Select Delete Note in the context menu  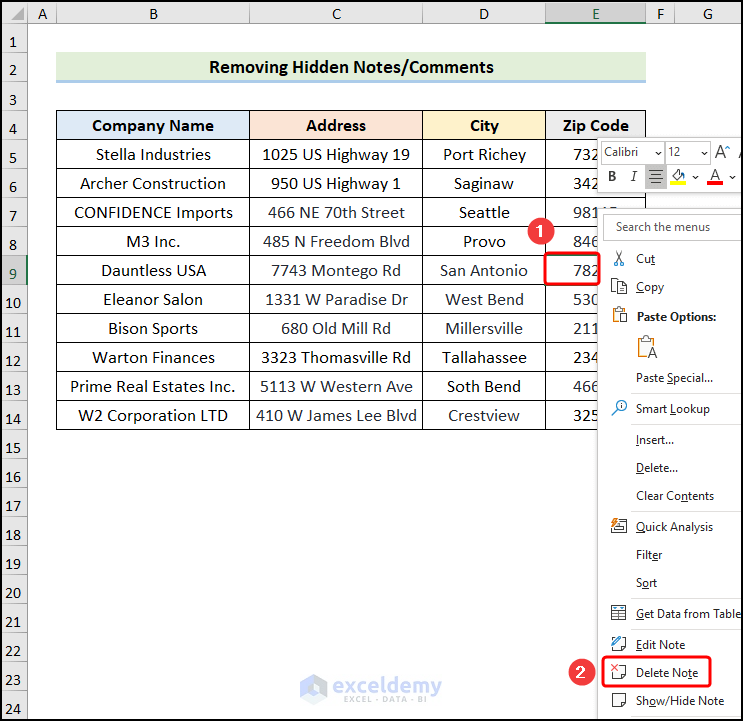pos(667,672)
